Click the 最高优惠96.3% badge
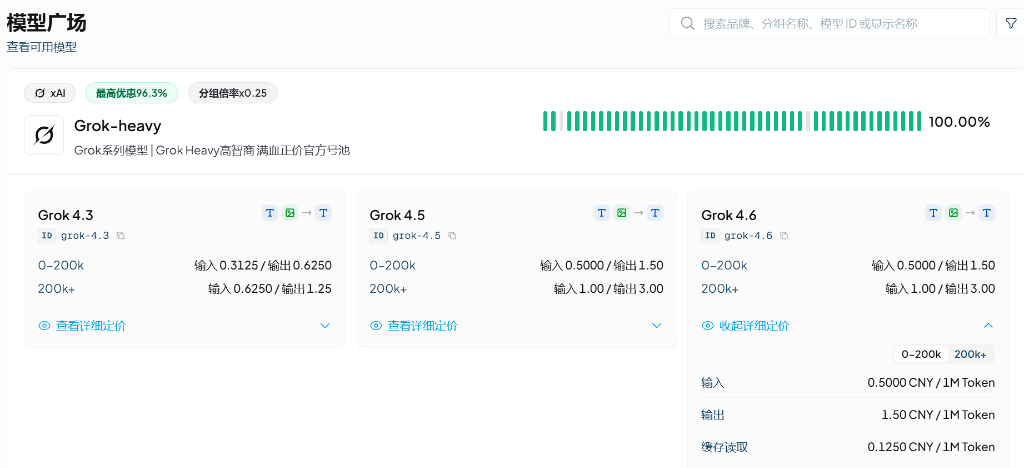This screenshot has height=468, width=1024. point(132,93)
